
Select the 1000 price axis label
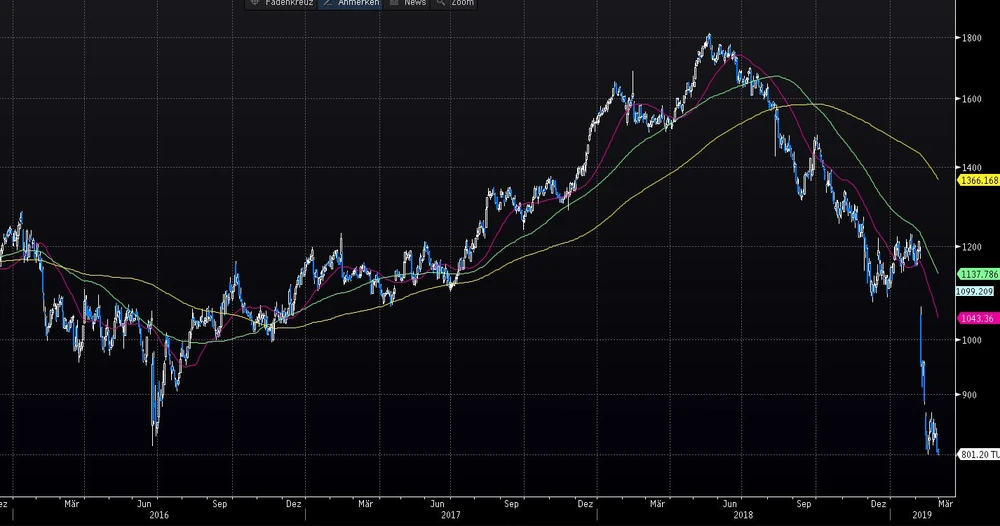pos(972,340)
